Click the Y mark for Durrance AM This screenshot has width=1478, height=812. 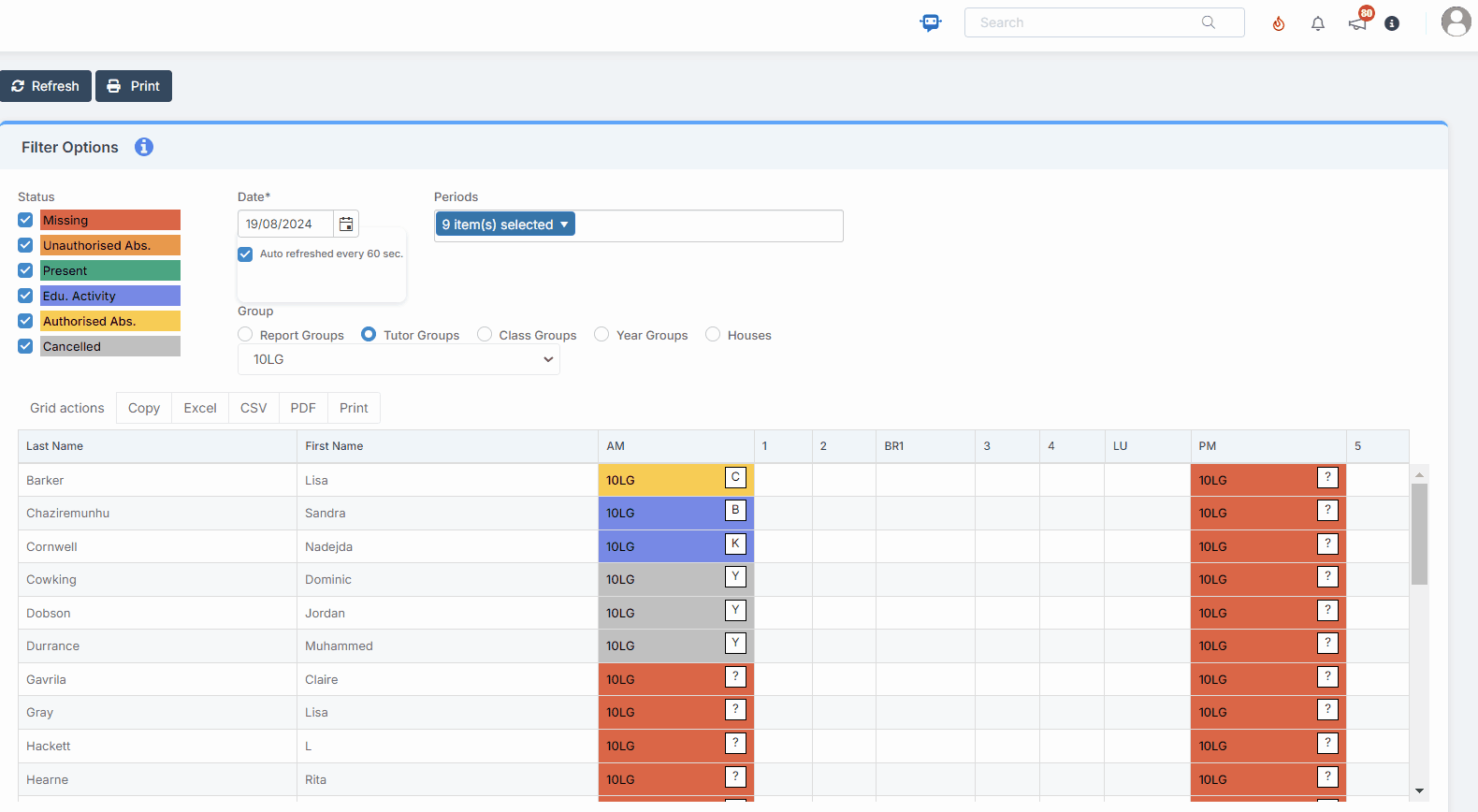click(736, 643)
